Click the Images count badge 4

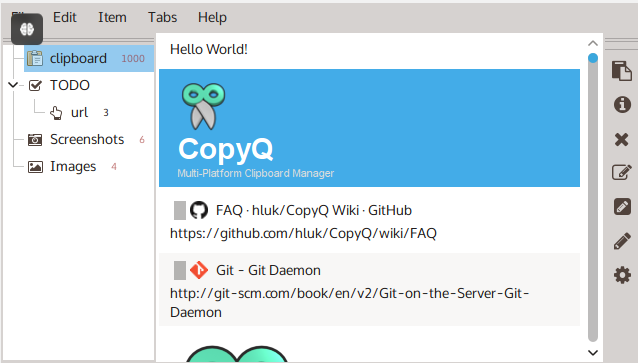click(114, 167)
